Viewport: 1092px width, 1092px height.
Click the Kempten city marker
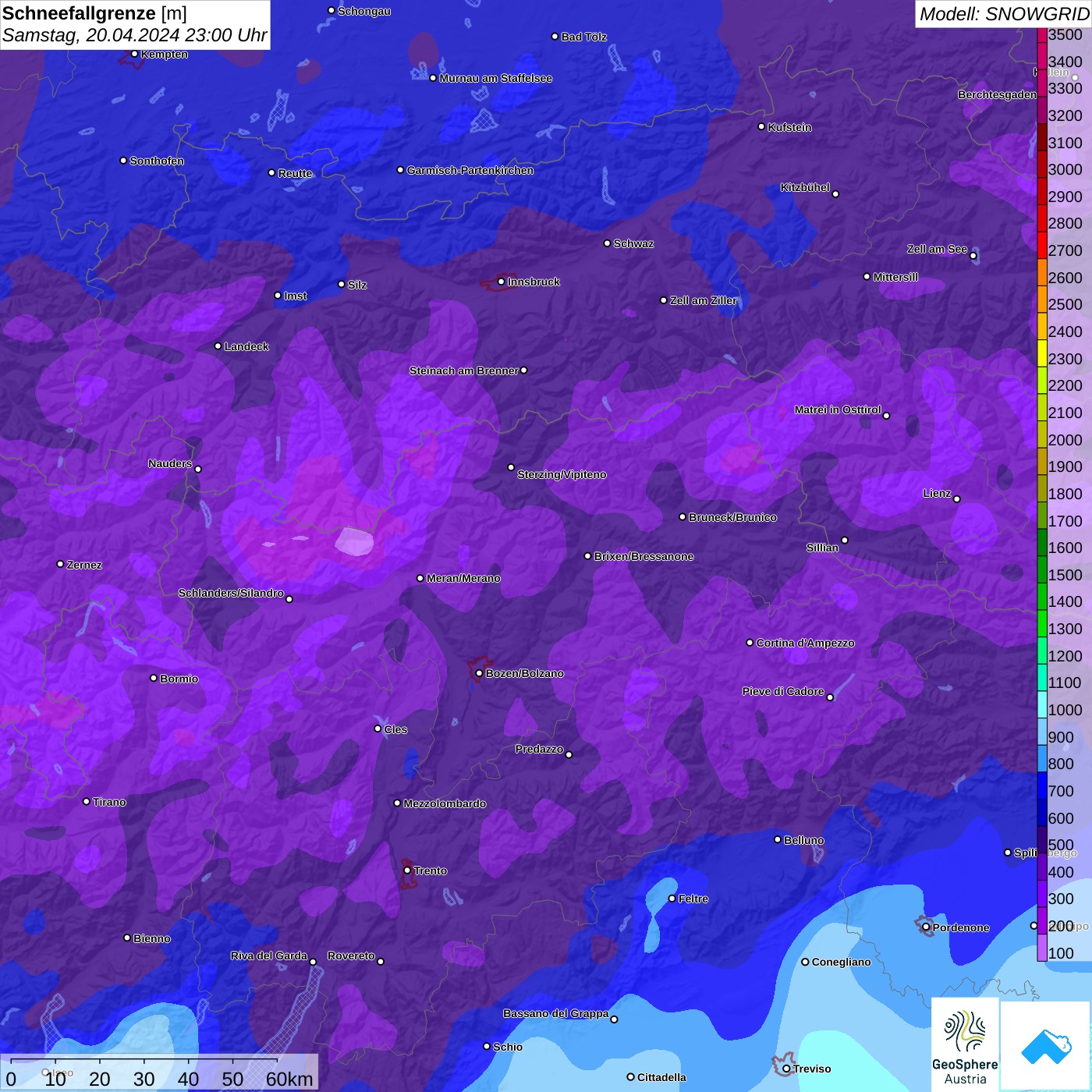point(135,54)
